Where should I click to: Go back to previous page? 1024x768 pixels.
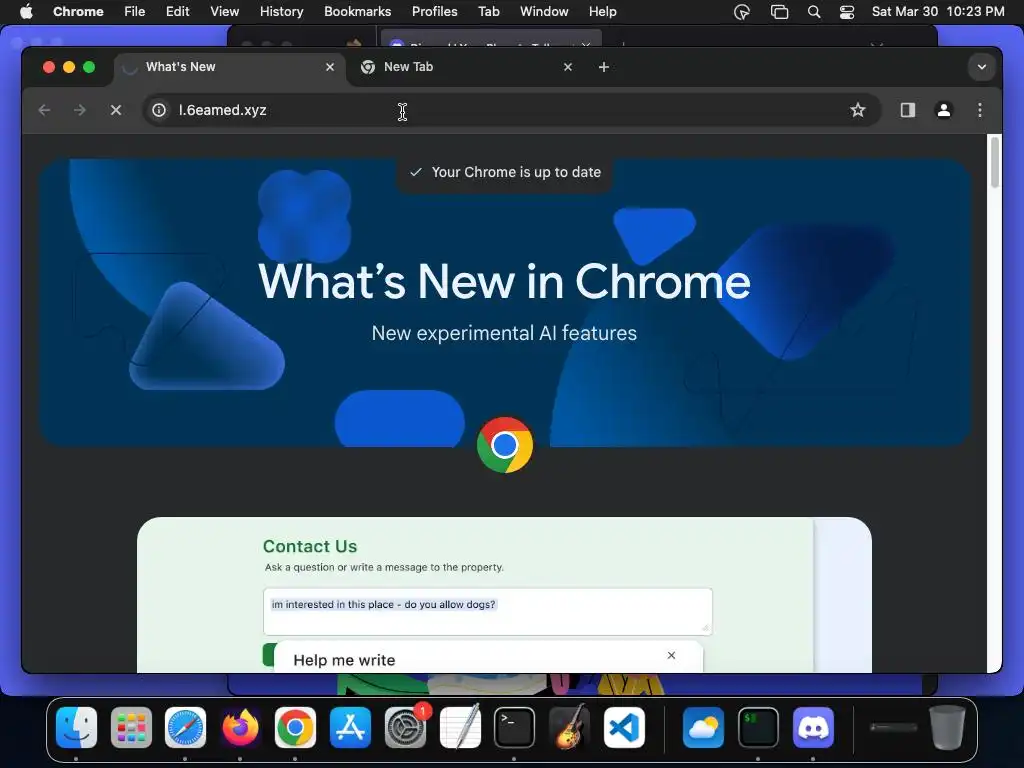[44, 110]
